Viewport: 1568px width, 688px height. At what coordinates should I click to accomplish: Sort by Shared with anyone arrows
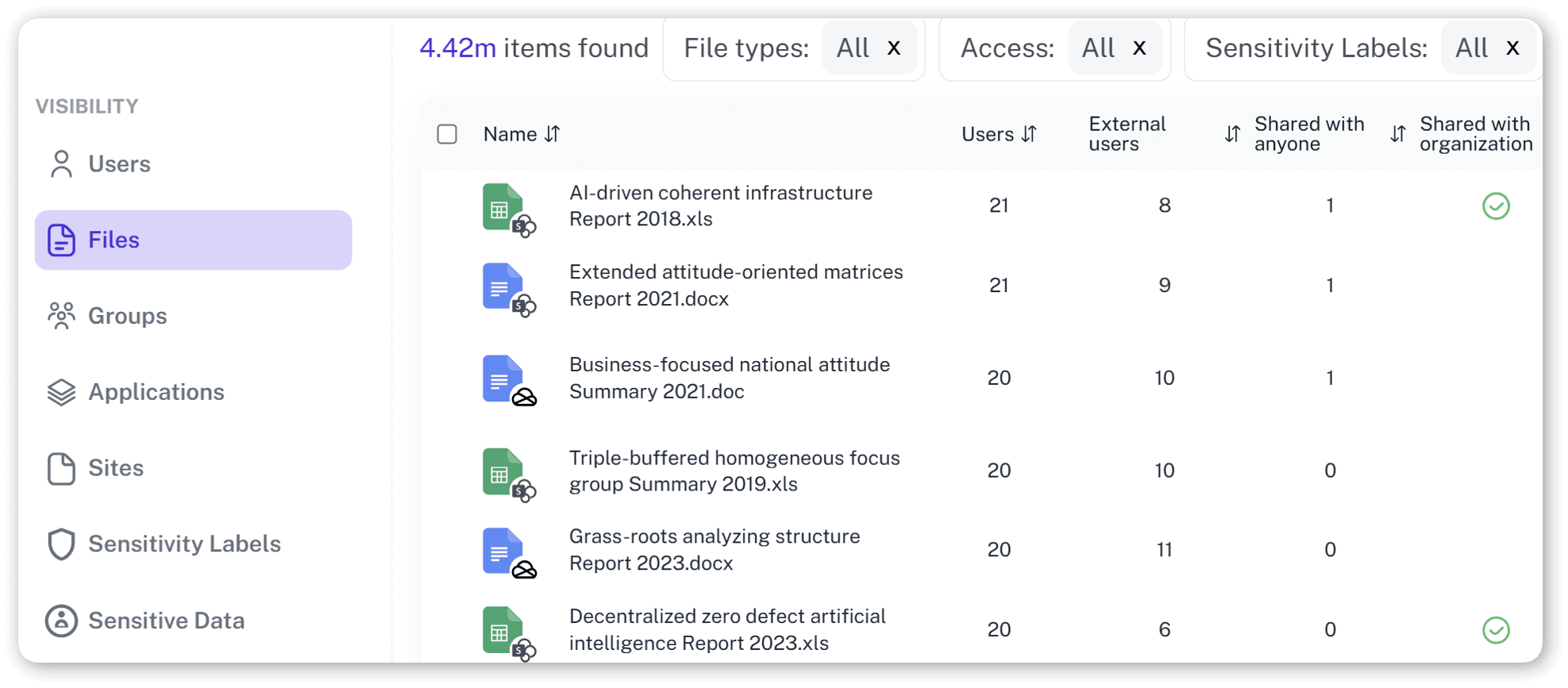pos(1232,134)
